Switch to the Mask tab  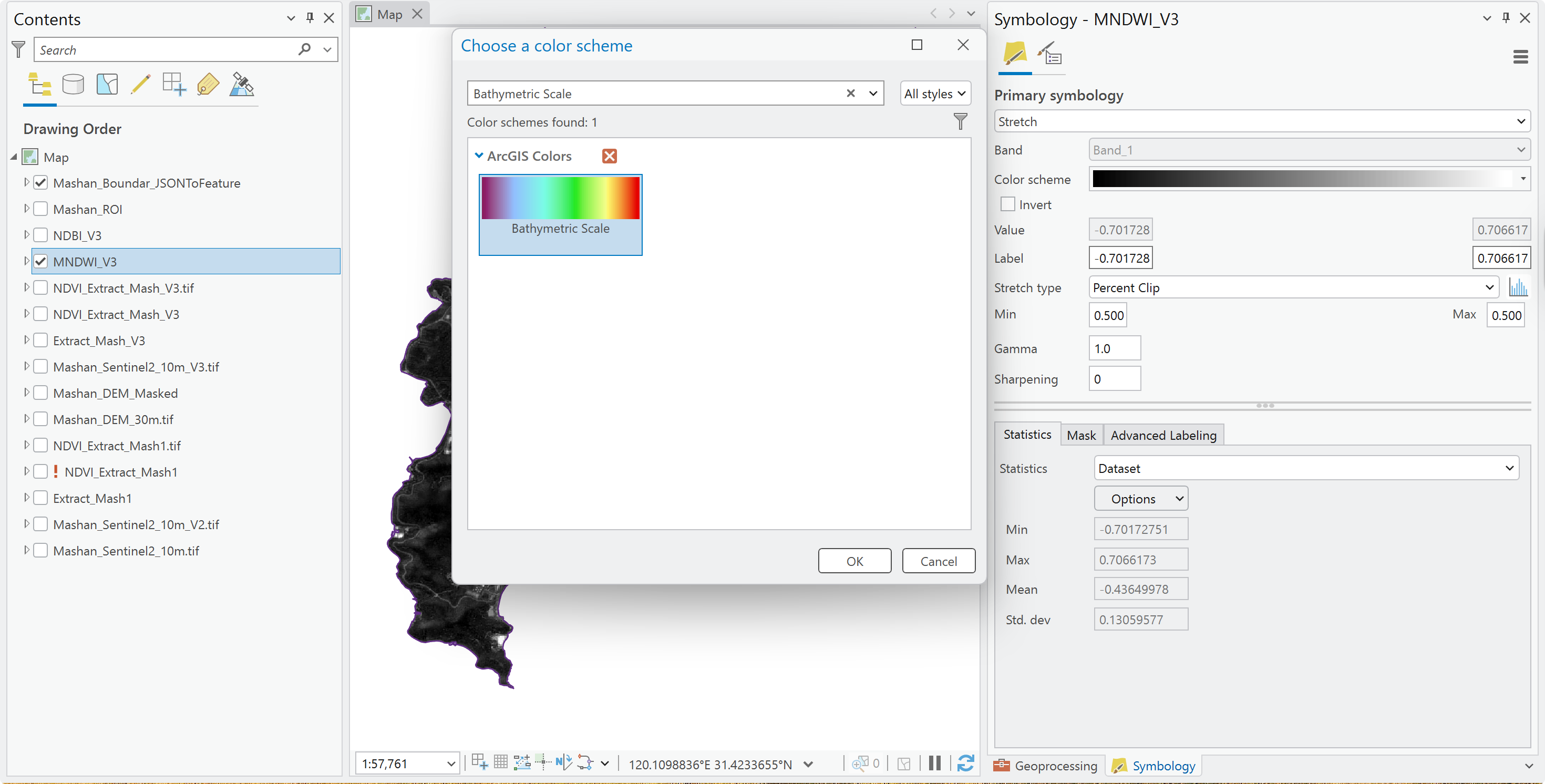pos(1081,435)
